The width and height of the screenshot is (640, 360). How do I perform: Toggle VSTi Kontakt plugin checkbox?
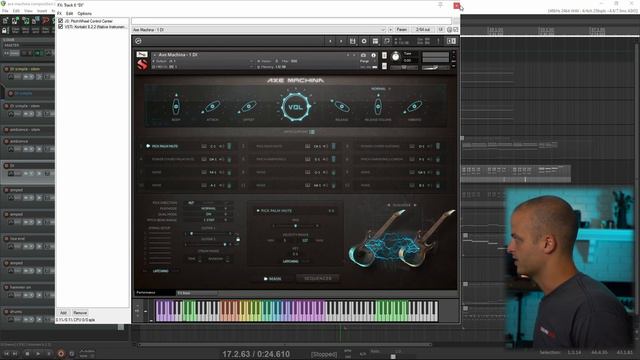point(60,27)
